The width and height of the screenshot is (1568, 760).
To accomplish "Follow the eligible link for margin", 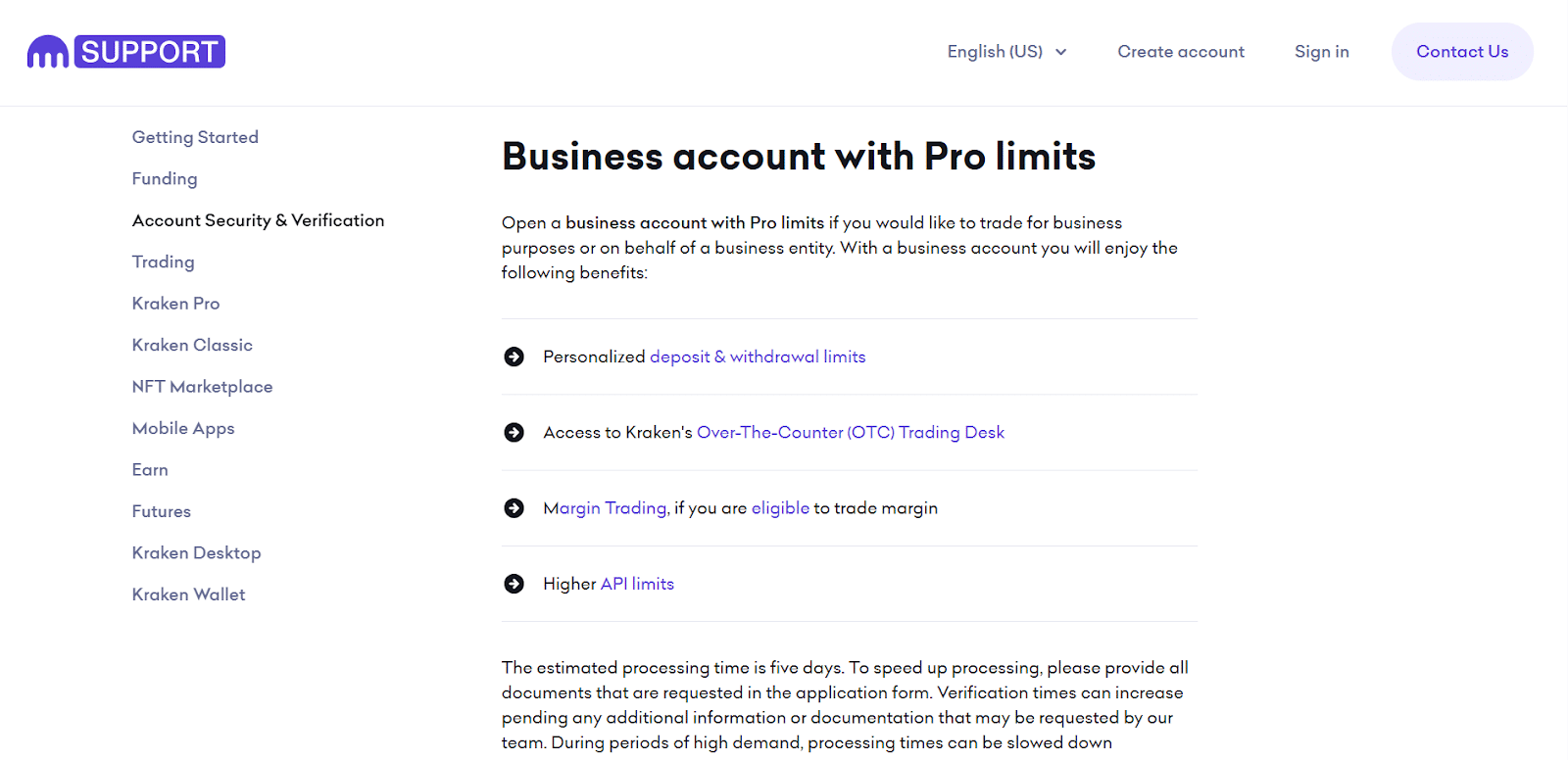I will pyautogui.click(x=780, y=508).
